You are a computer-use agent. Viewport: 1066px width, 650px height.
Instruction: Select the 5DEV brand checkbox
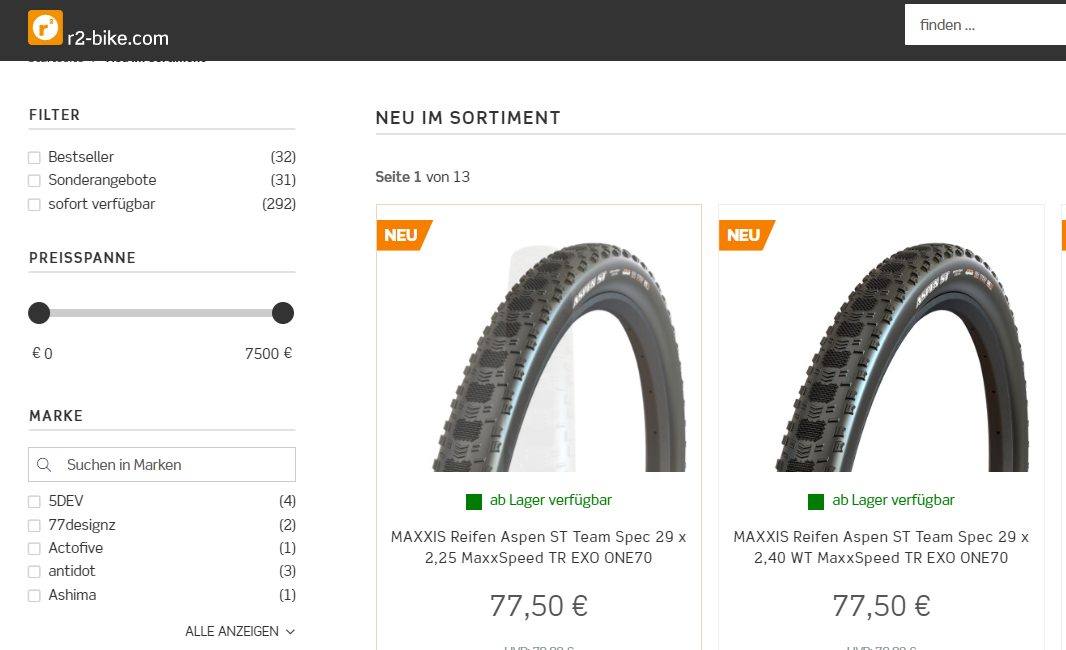pos(34,502)
